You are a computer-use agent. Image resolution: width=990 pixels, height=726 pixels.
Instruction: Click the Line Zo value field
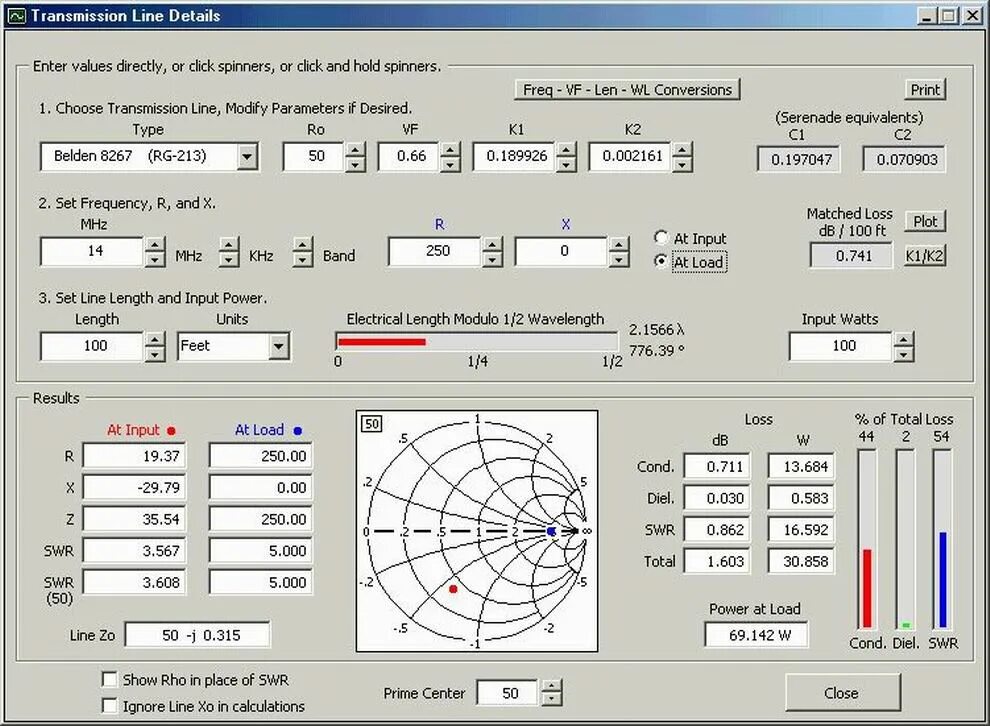tap(198, 634)
